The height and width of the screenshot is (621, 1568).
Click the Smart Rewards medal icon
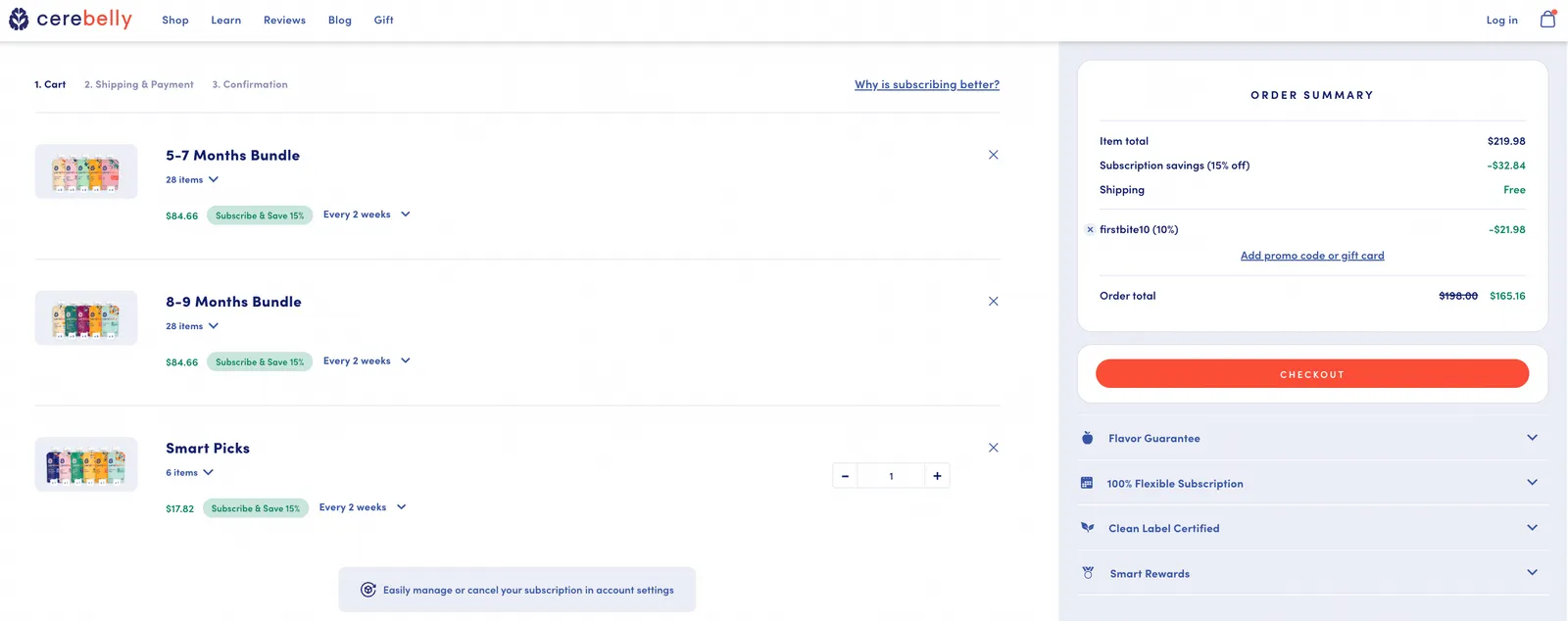1087,573
